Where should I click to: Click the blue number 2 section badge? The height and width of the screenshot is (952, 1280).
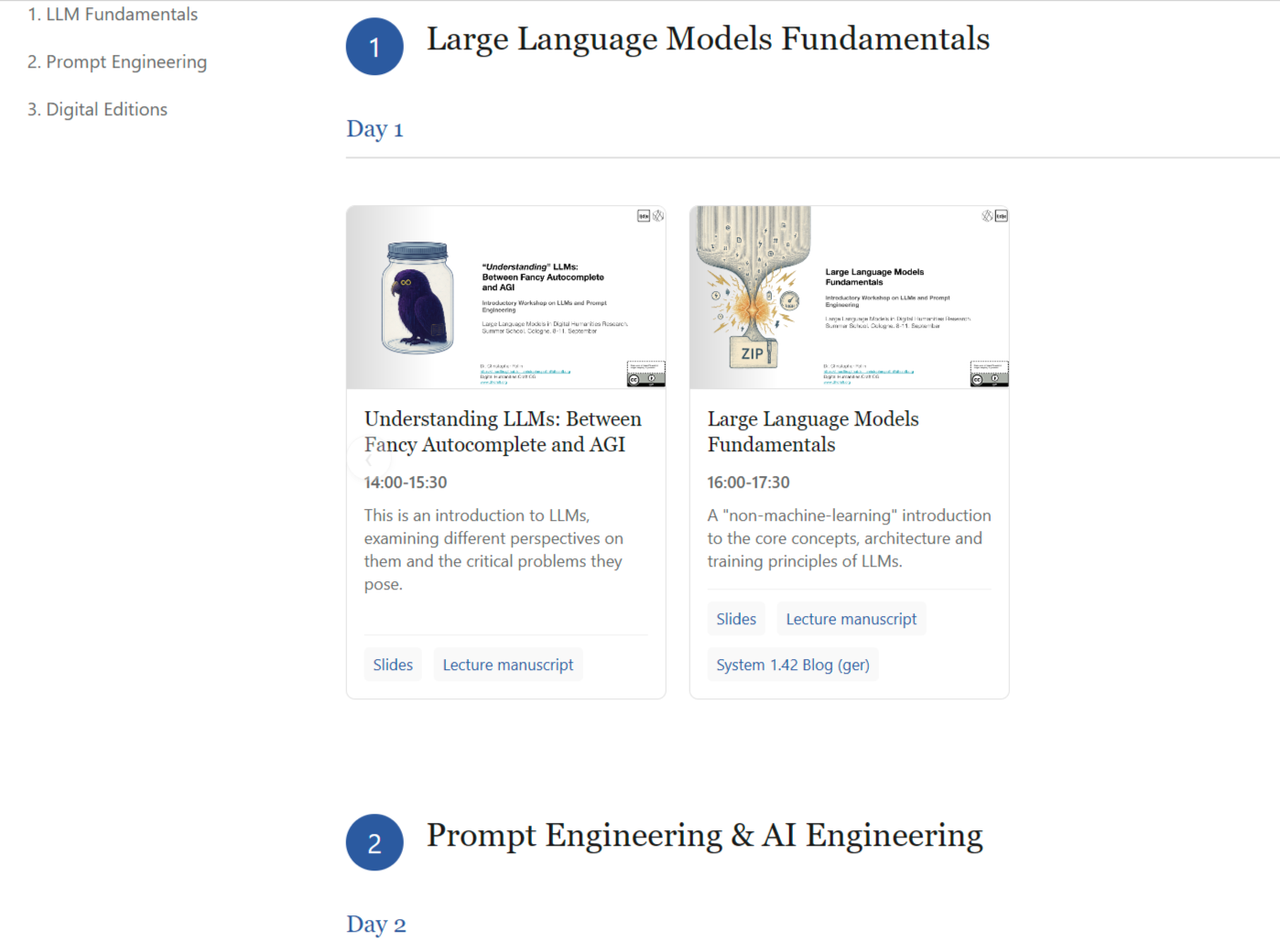[x=374, y=842]
